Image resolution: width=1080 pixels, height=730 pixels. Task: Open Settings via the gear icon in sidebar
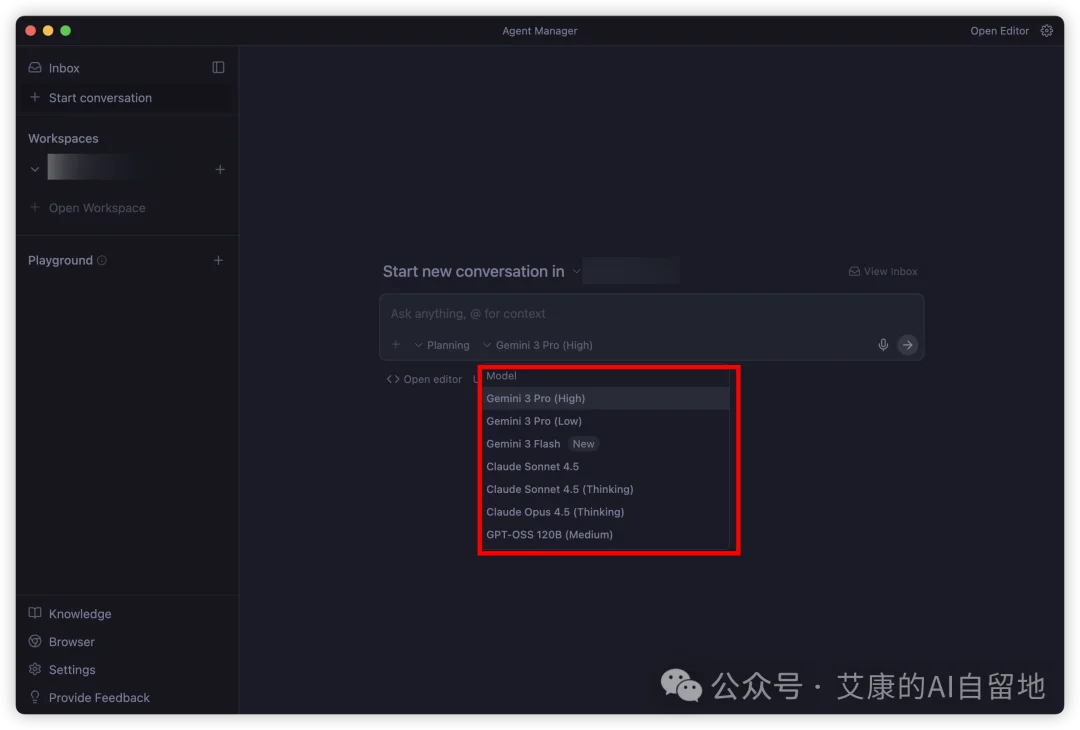(35, 669)
